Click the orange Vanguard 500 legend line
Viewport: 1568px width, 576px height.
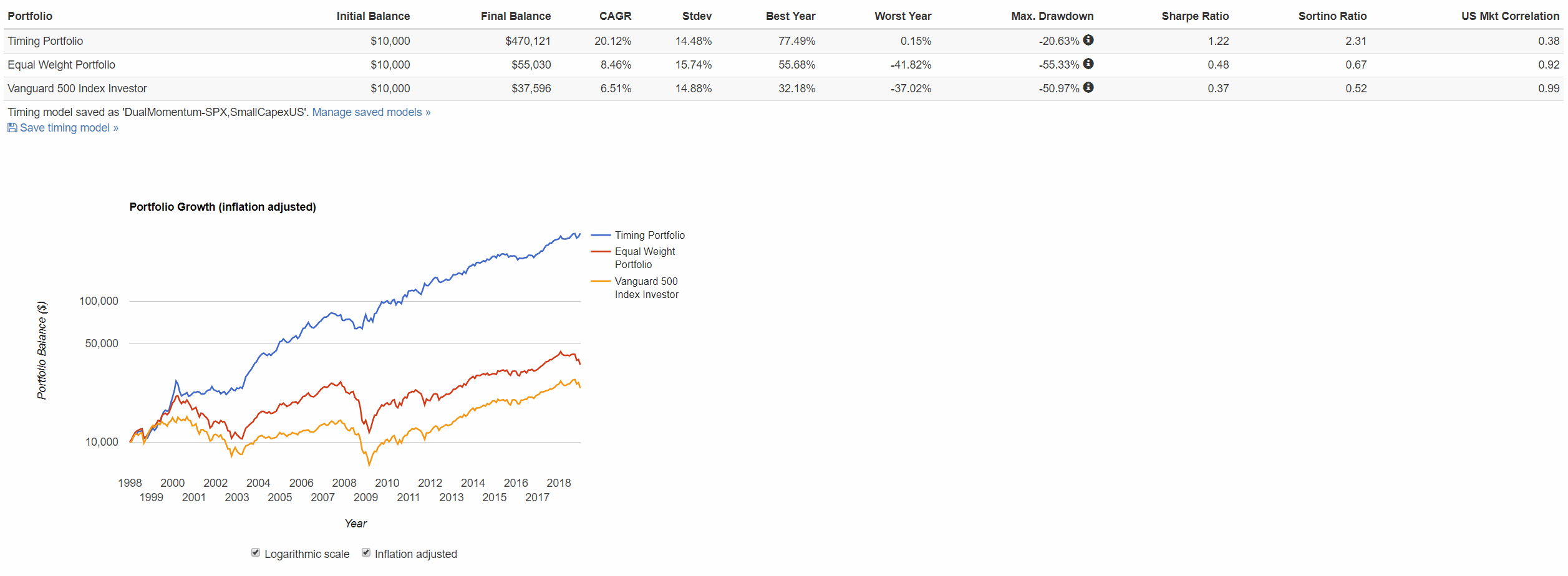tap(600, 281)
